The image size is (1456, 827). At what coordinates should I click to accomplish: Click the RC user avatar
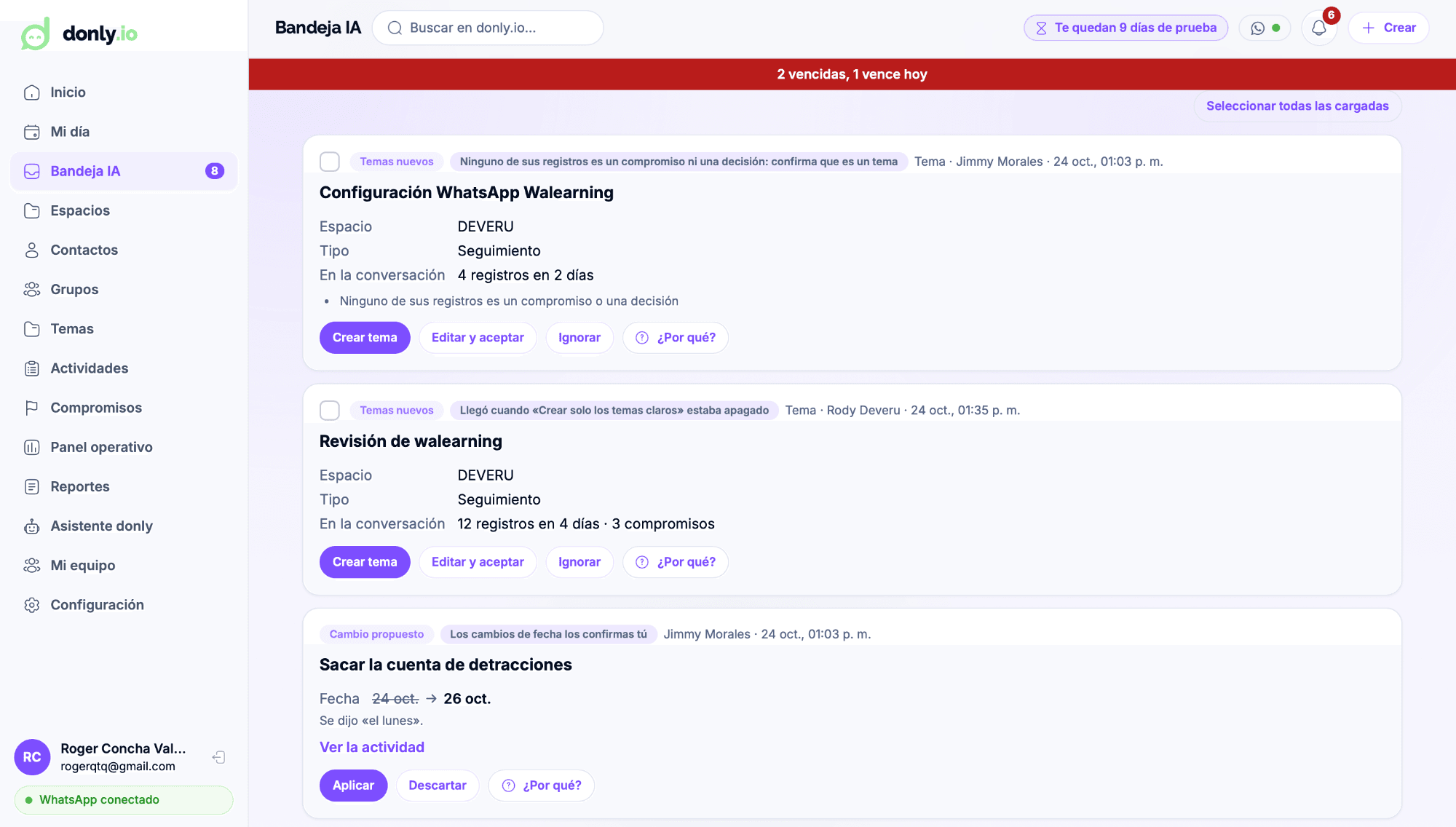(x=32, y=757)
